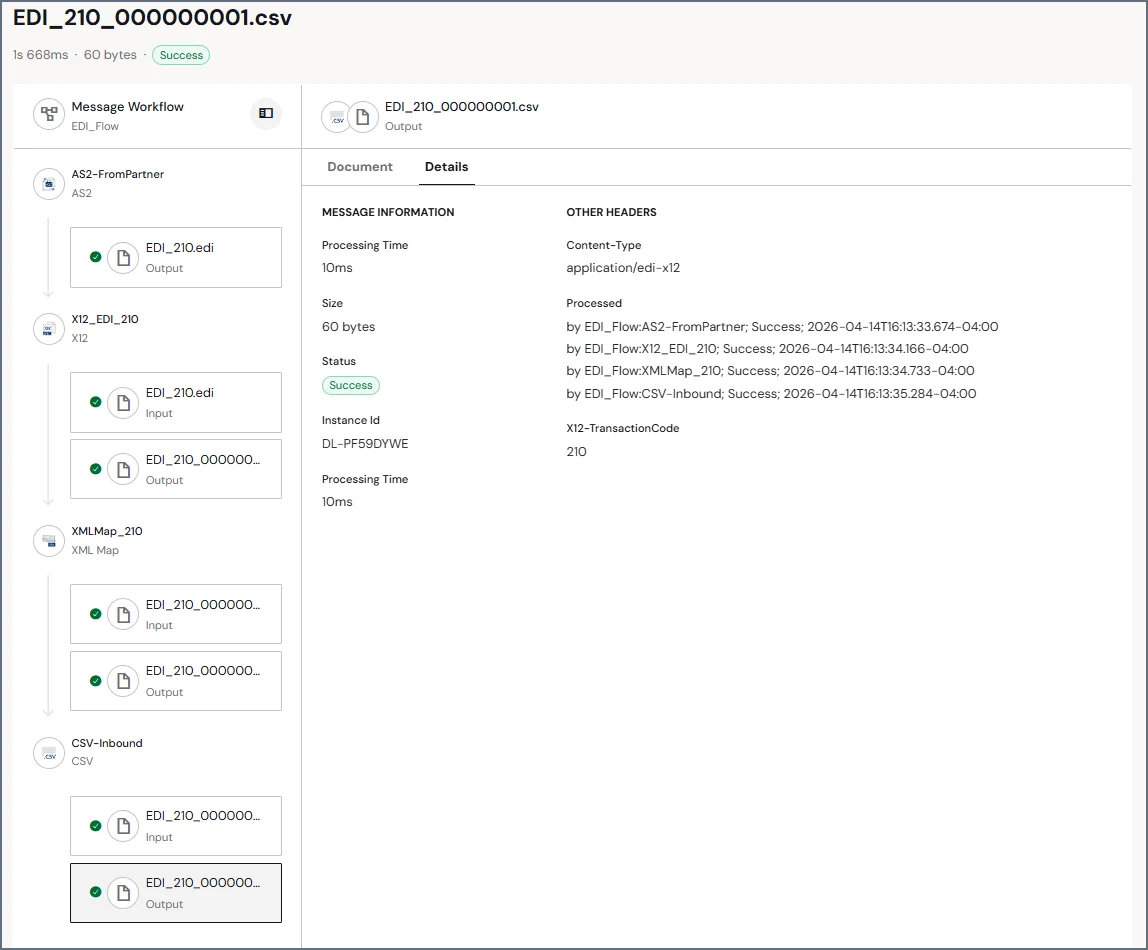This screenshot has height=950, width=1148.
Task: Click file icon of XMLMap_210 input
Action: point(123,614)
